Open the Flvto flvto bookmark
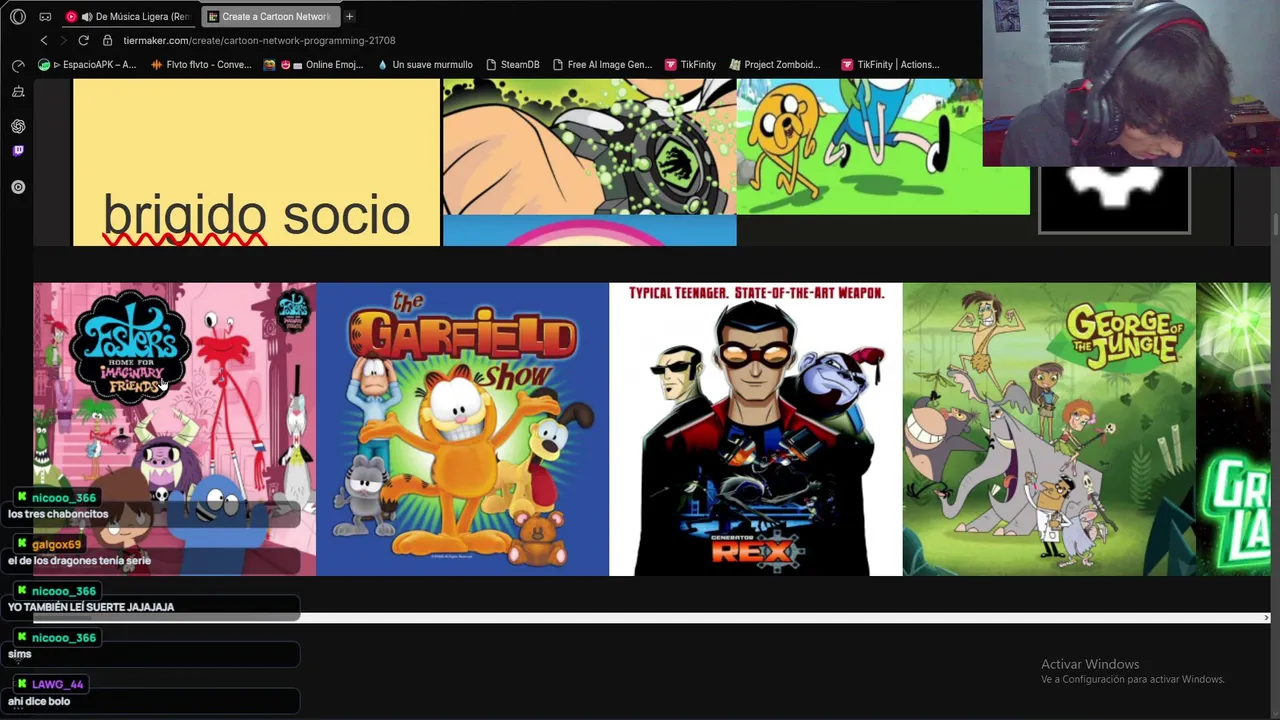The height and width of the screenshot is (720, 1280). point(201,64)
